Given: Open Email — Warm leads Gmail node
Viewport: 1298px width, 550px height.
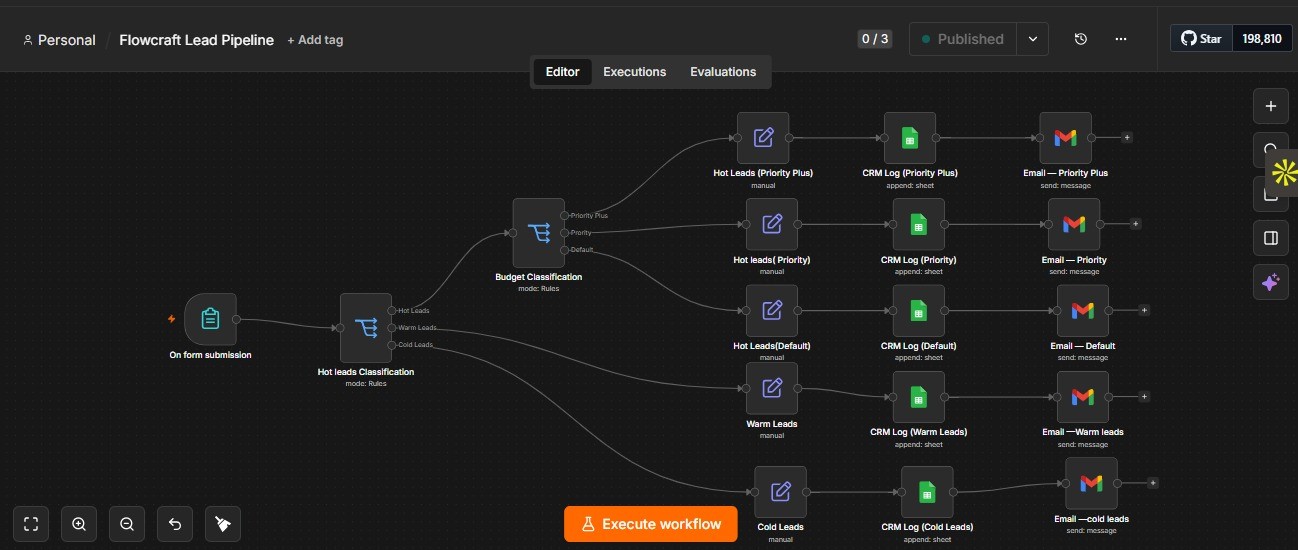Looking at the screenshot, I should [1083, 397].
